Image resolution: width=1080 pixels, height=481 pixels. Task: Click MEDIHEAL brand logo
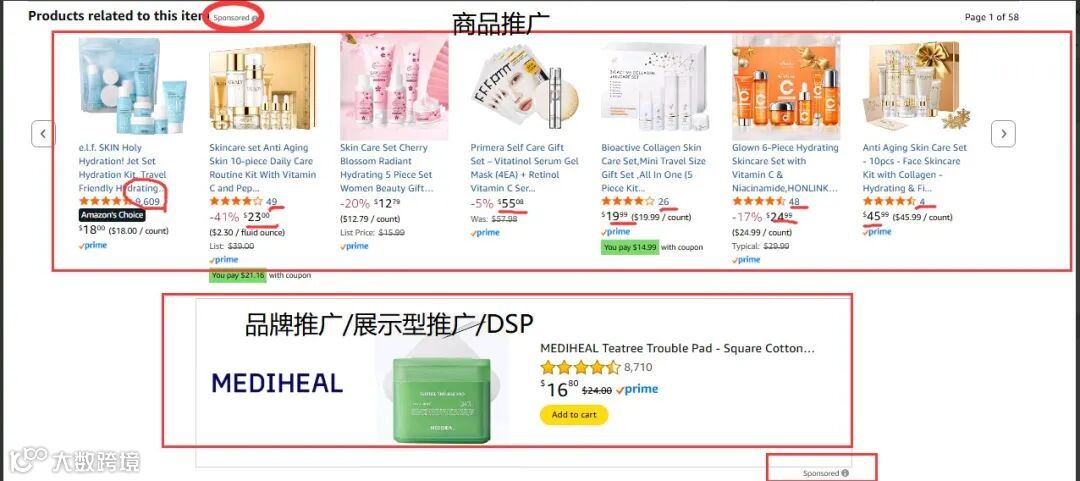tap(277, 383)
